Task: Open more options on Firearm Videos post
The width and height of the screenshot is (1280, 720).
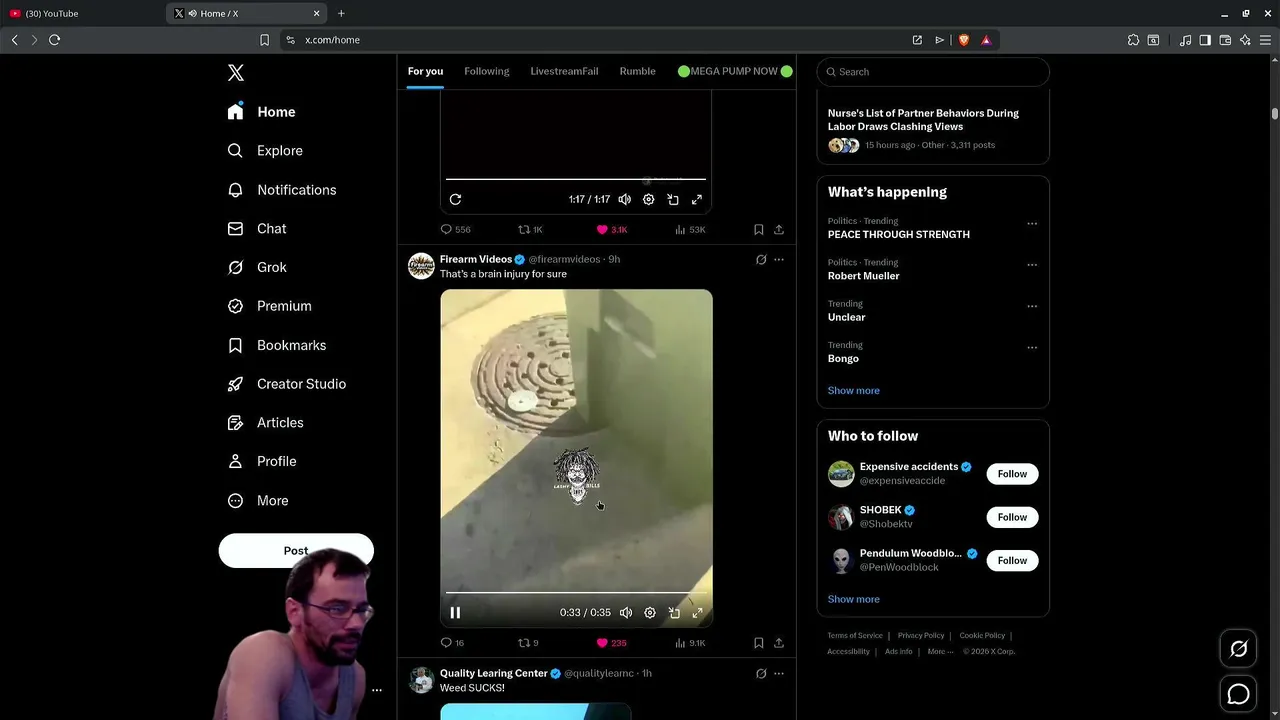Action: pyautogui.click(x=779, y=259)
